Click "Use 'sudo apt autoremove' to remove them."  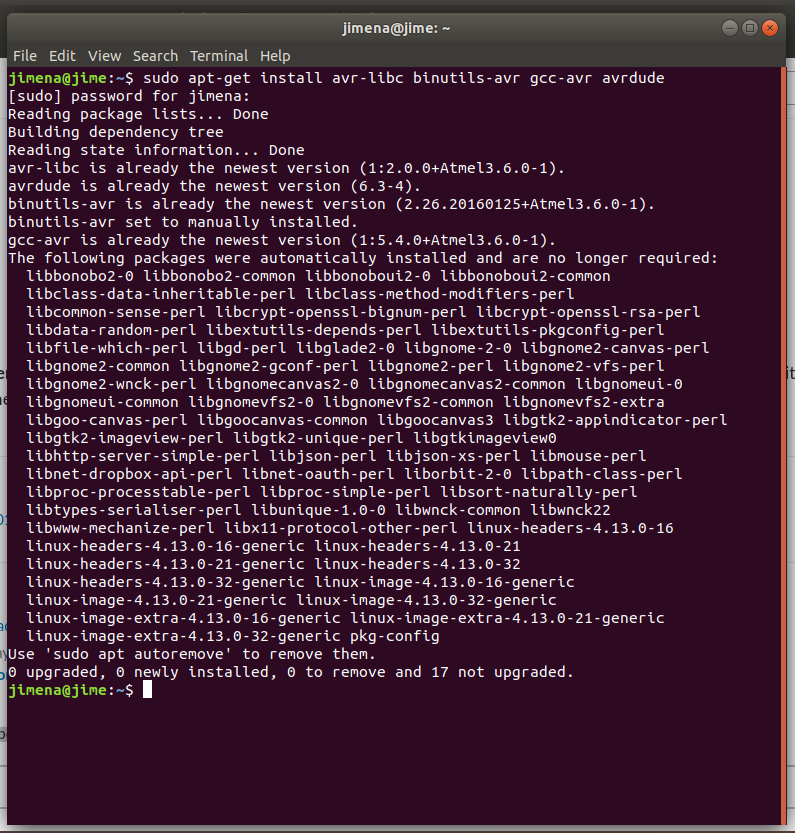coord(192,654)
